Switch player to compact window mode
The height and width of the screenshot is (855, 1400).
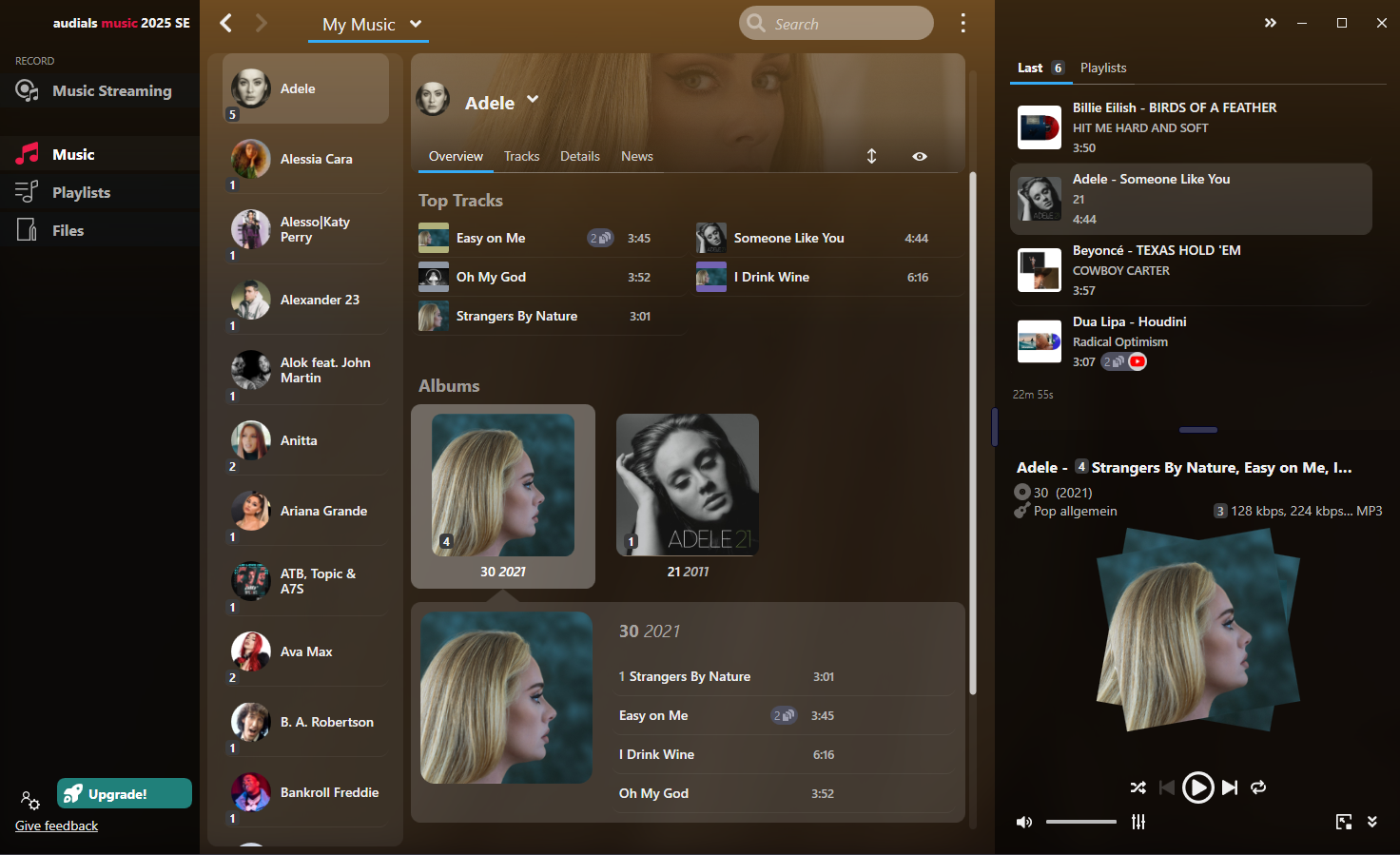click(1344, 822)
